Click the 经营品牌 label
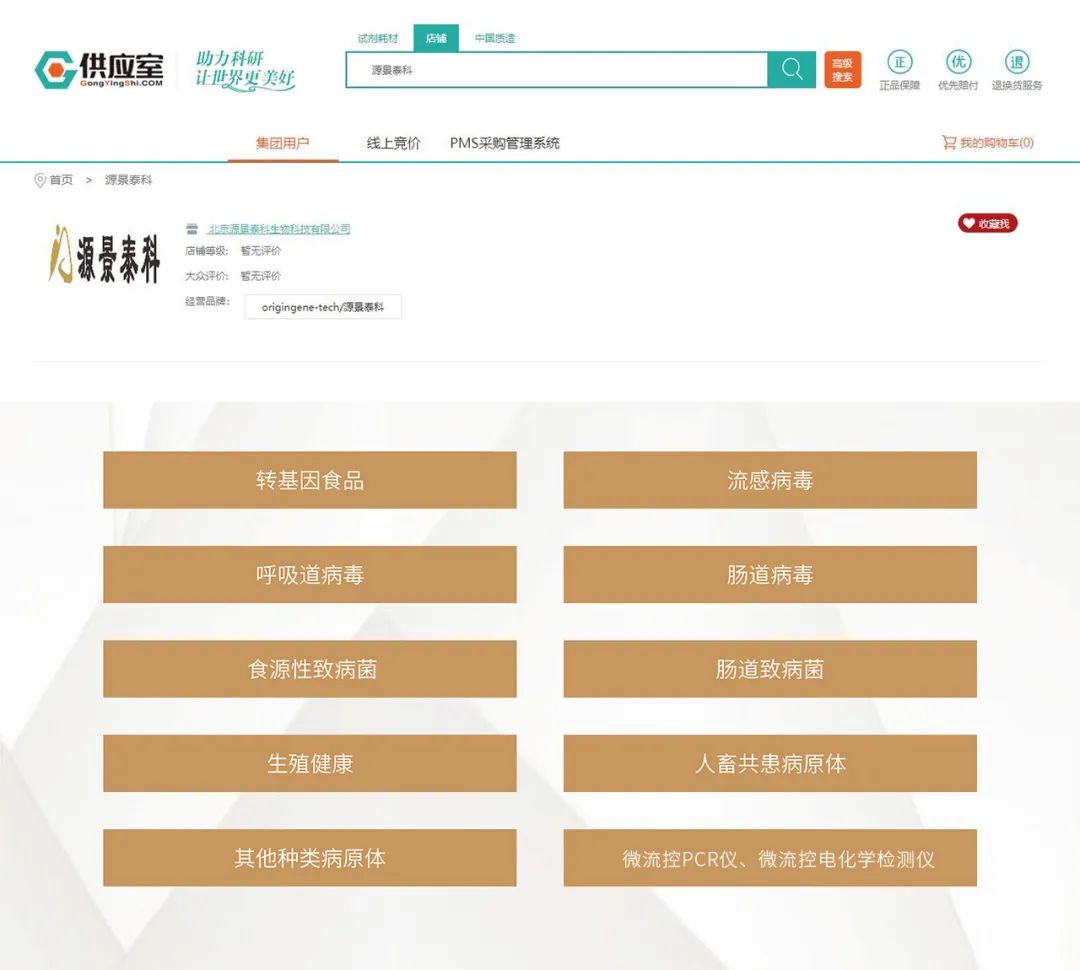This screenshot has width=1080, height=970. point(207,301)
